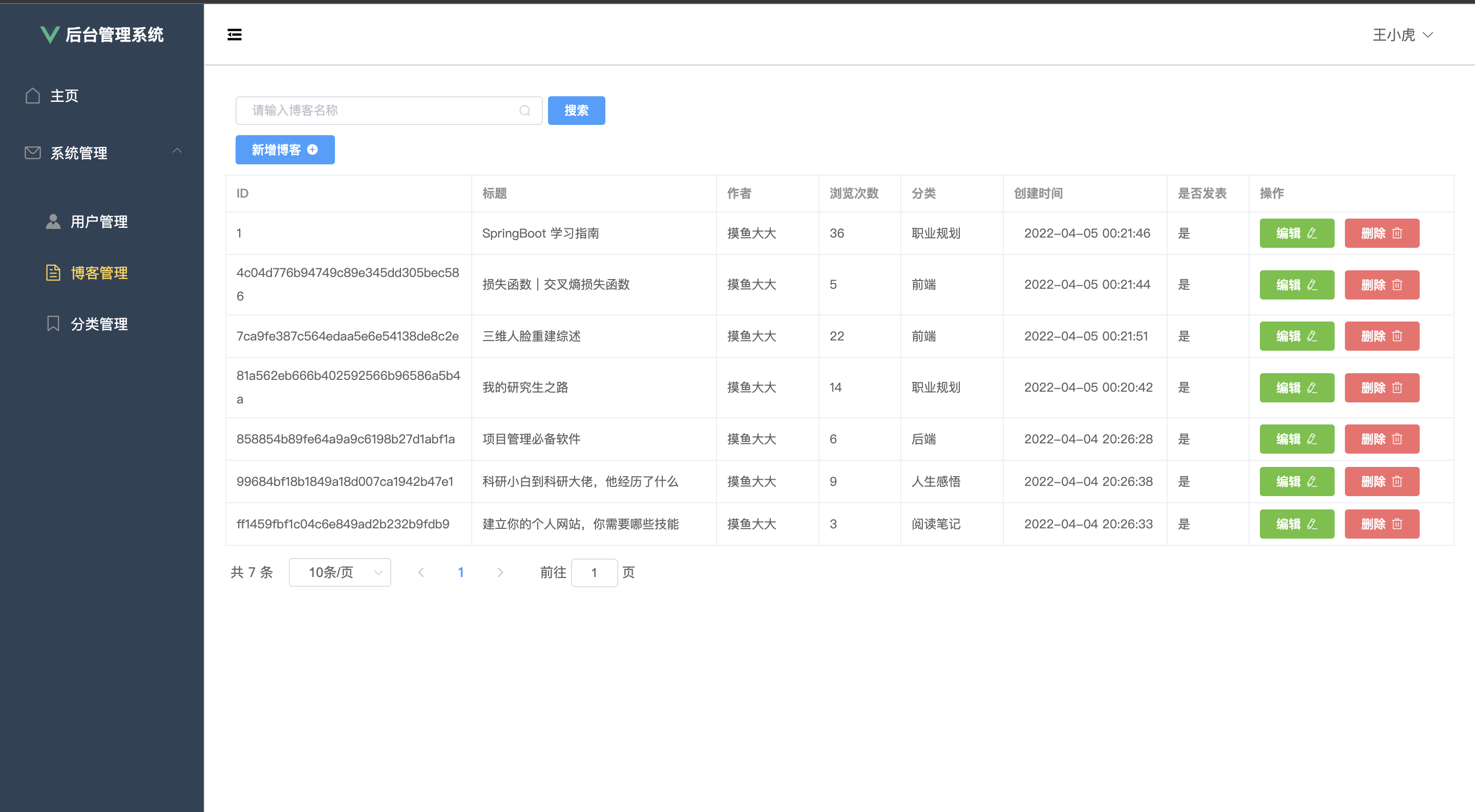
Task: Delete the 三维人脸重建综述 blog row
Action: click(1381, 336)
